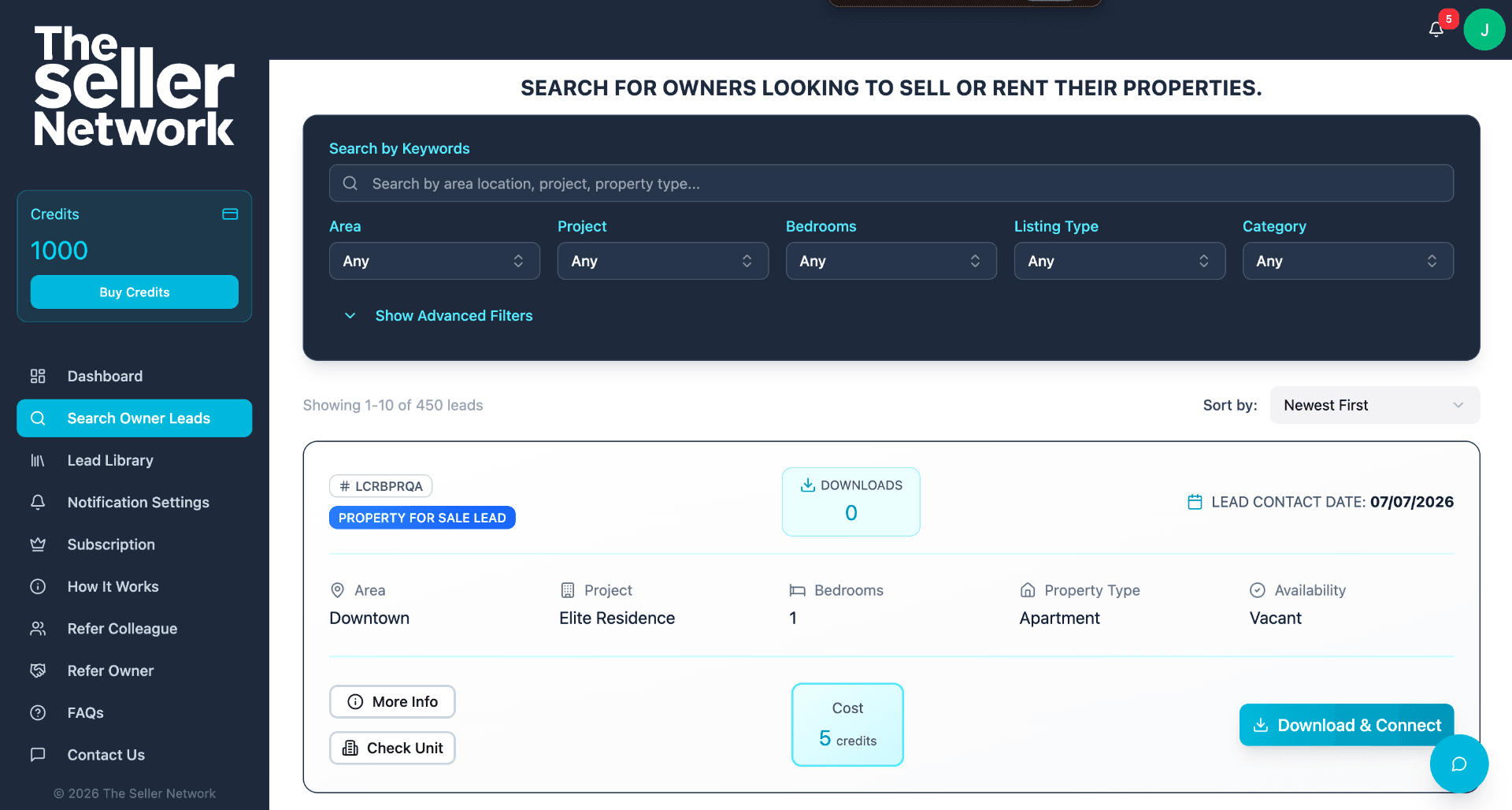Click Check Unit button
Image resolution: width=1512 pixels, height=810 pixels.
click(x=392, y=748)
